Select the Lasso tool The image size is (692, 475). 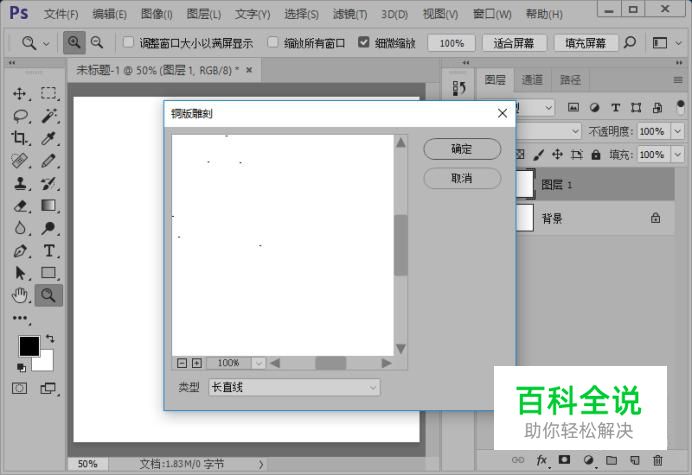(x=20, y=116)
